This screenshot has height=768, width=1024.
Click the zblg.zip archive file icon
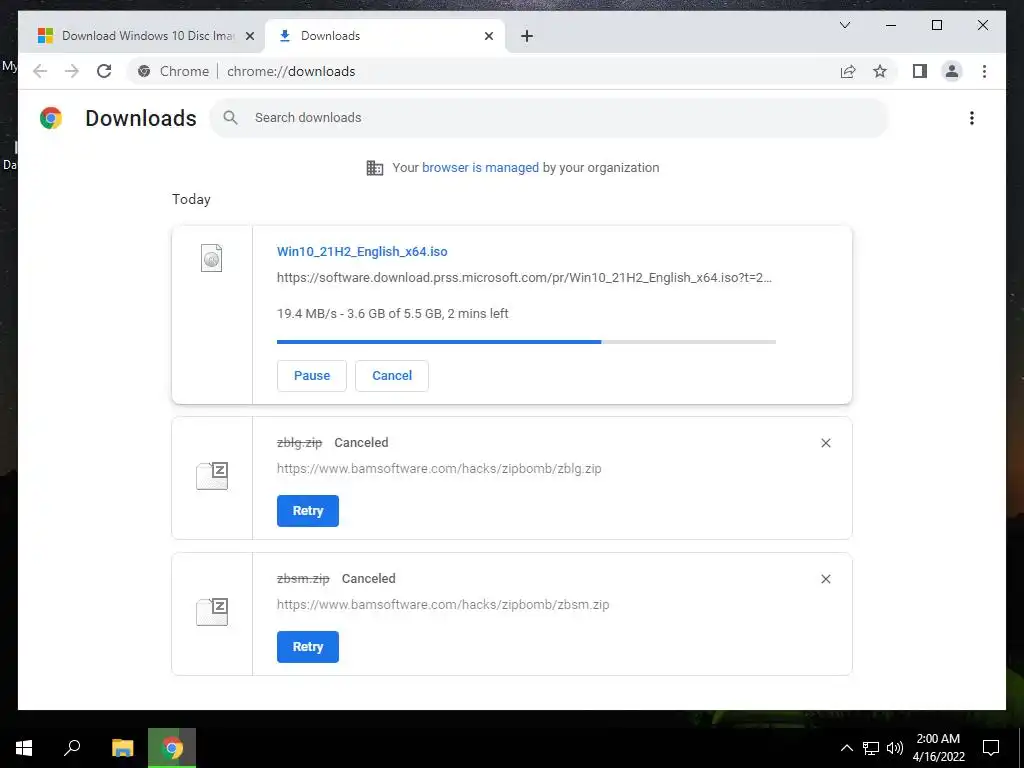[212, 475]
